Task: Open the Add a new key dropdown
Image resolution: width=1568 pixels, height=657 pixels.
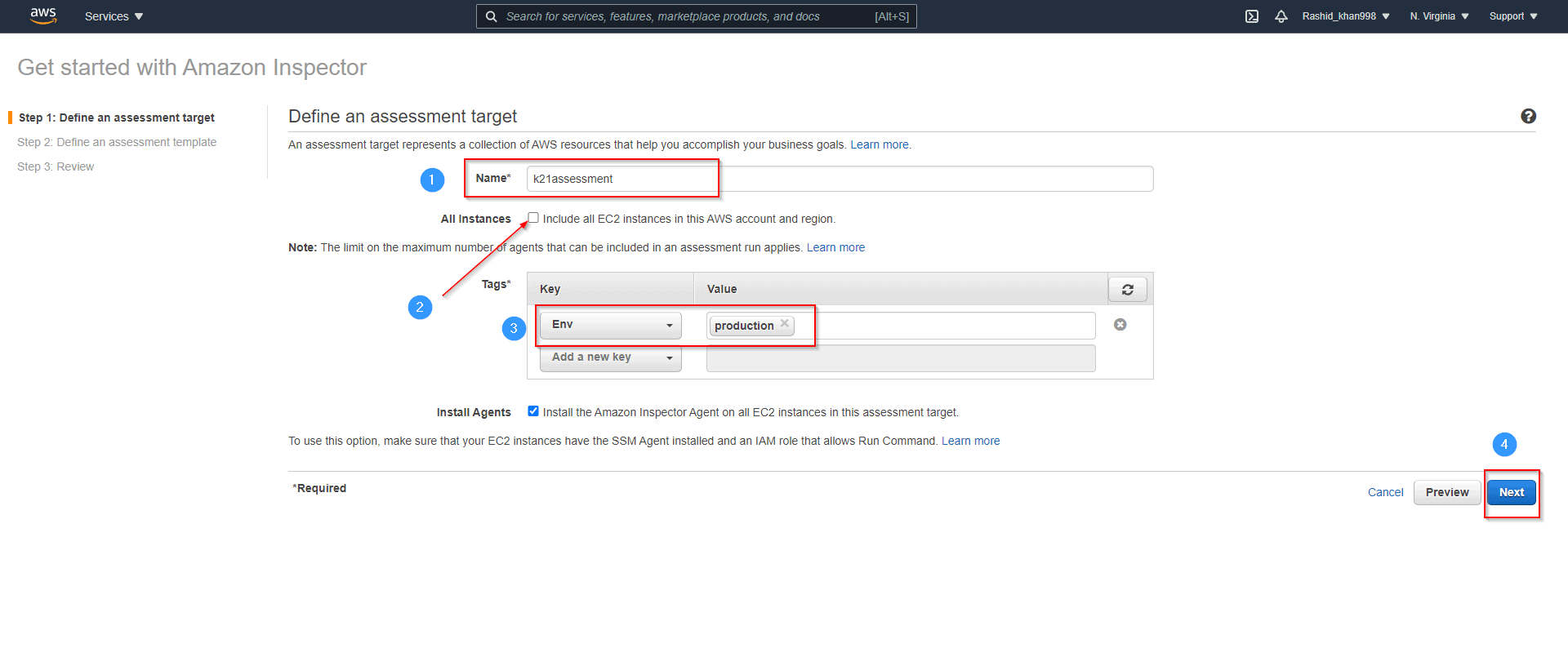Action: pos(611,357)
